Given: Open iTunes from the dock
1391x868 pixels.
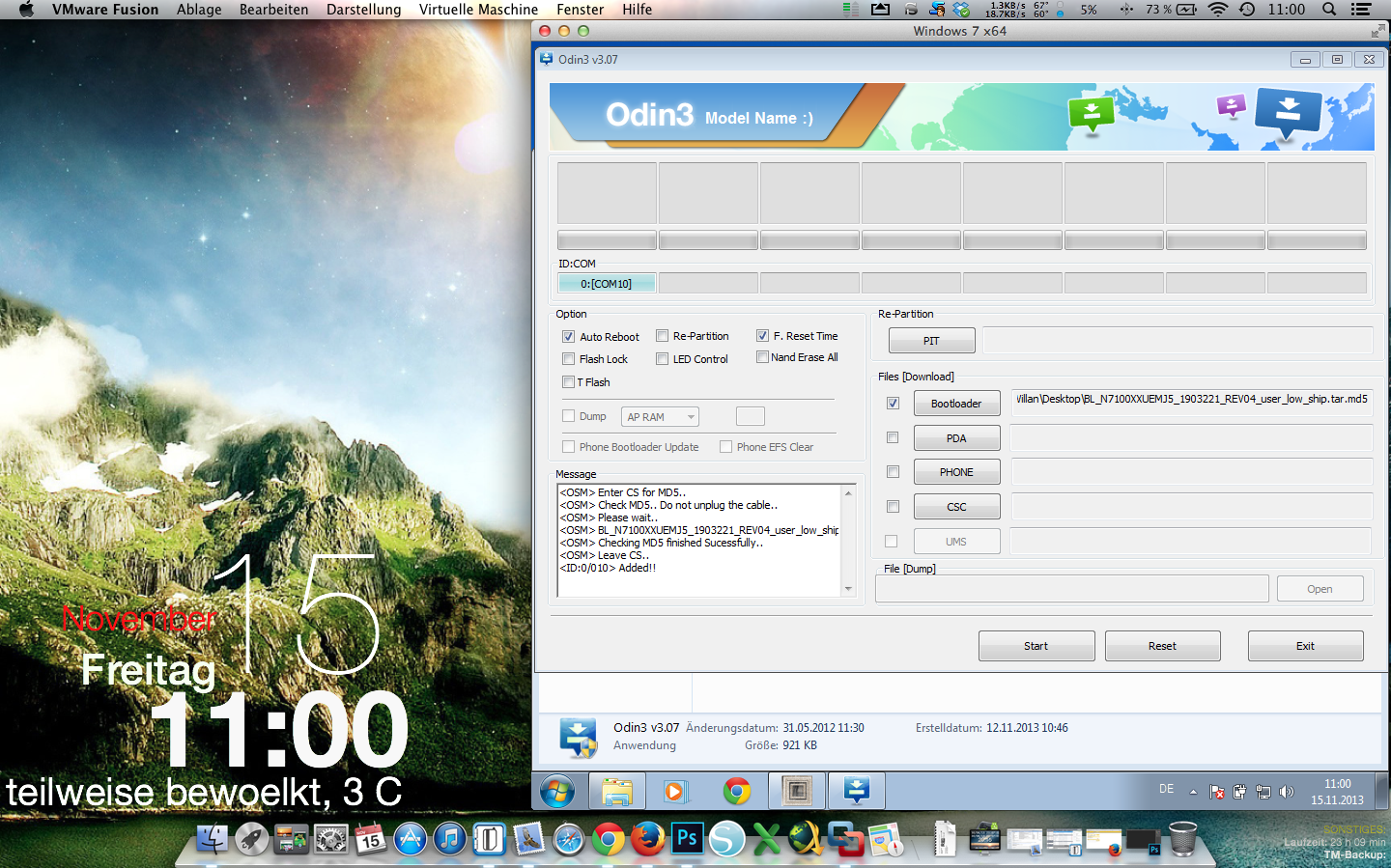Looking at the screenshot, I should 449,840.
